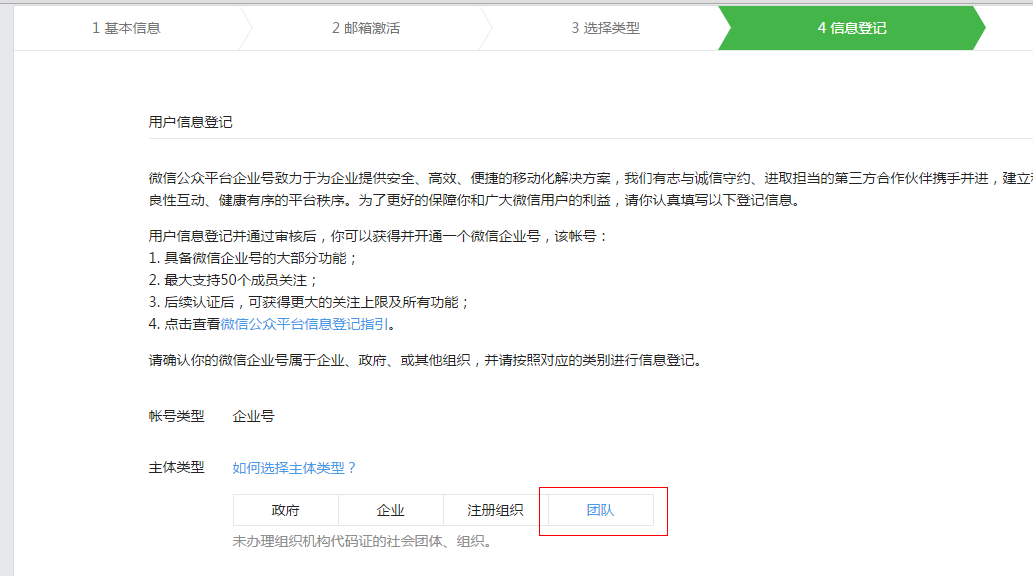Click the 帐号类型 label

click(177, 417)
